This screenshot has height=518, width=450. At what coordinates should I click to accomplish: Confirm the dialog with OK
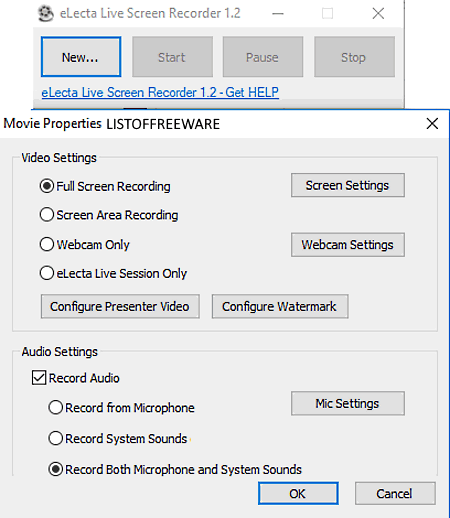pyautogui.click(x=298, y=493)
